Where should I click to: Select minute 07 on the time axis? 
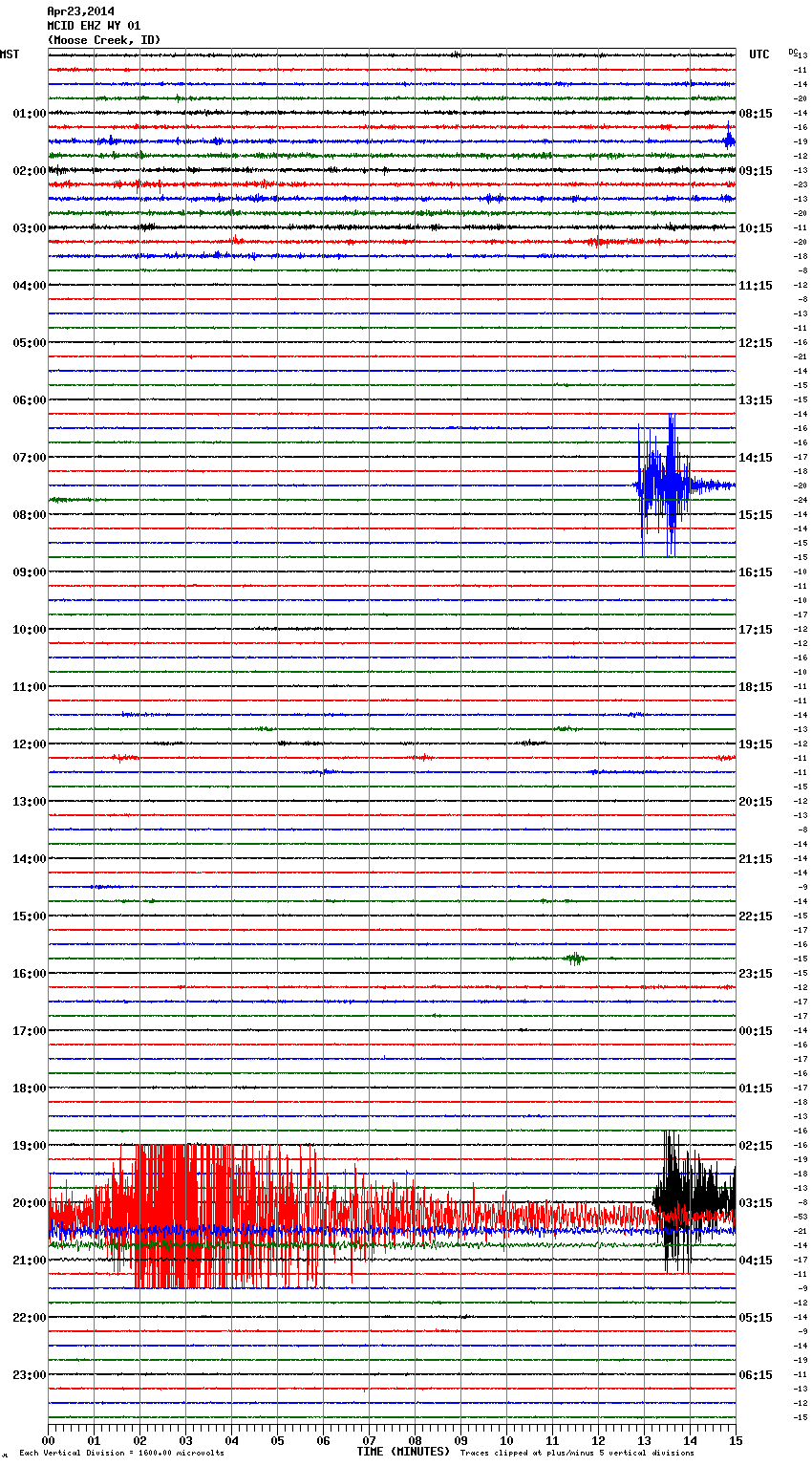(x=369, y=1439)
